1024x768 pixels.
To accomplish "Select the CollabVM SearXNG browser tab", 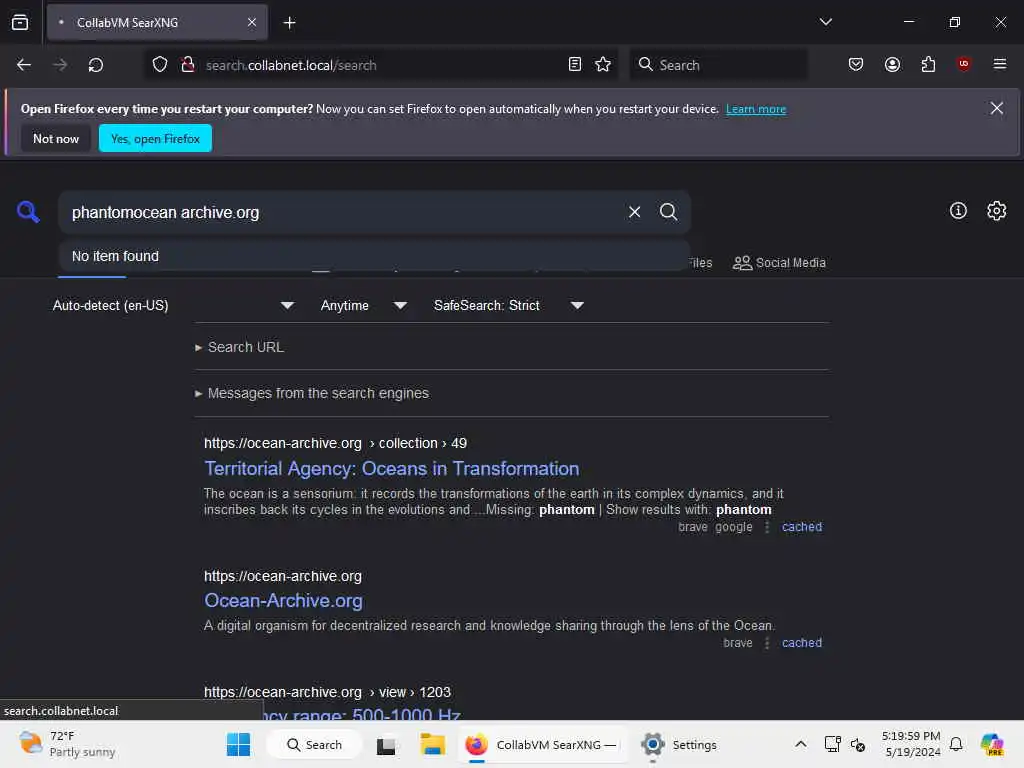I will point(157,22).
